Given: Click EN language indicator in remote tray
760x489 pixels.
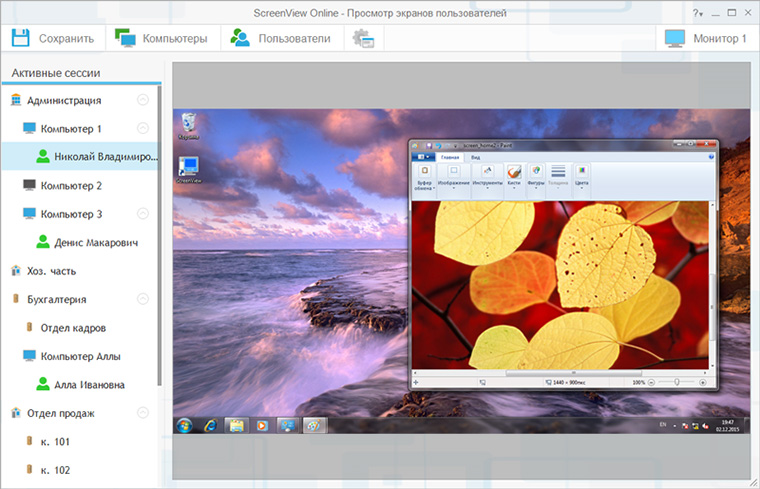Looking at the screenshot, I should coord(663,425).
